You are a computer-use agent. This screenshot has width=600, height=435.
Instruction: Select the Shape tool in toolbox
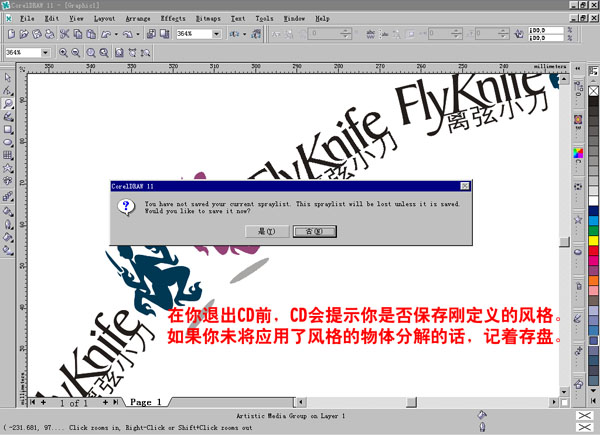click(8, 91)
